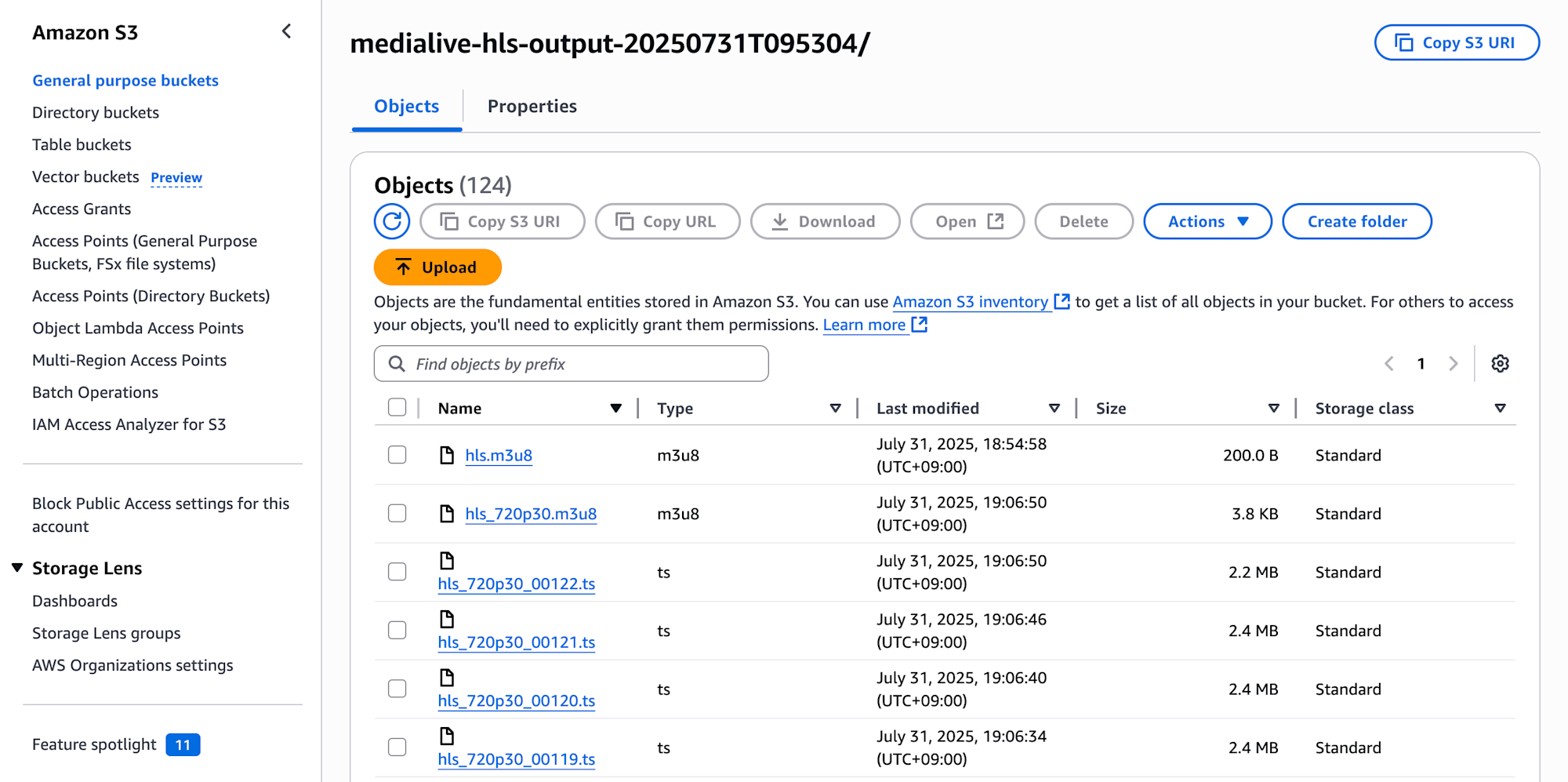Open hls_720p30_00120.ts link

tap(517, 700)
